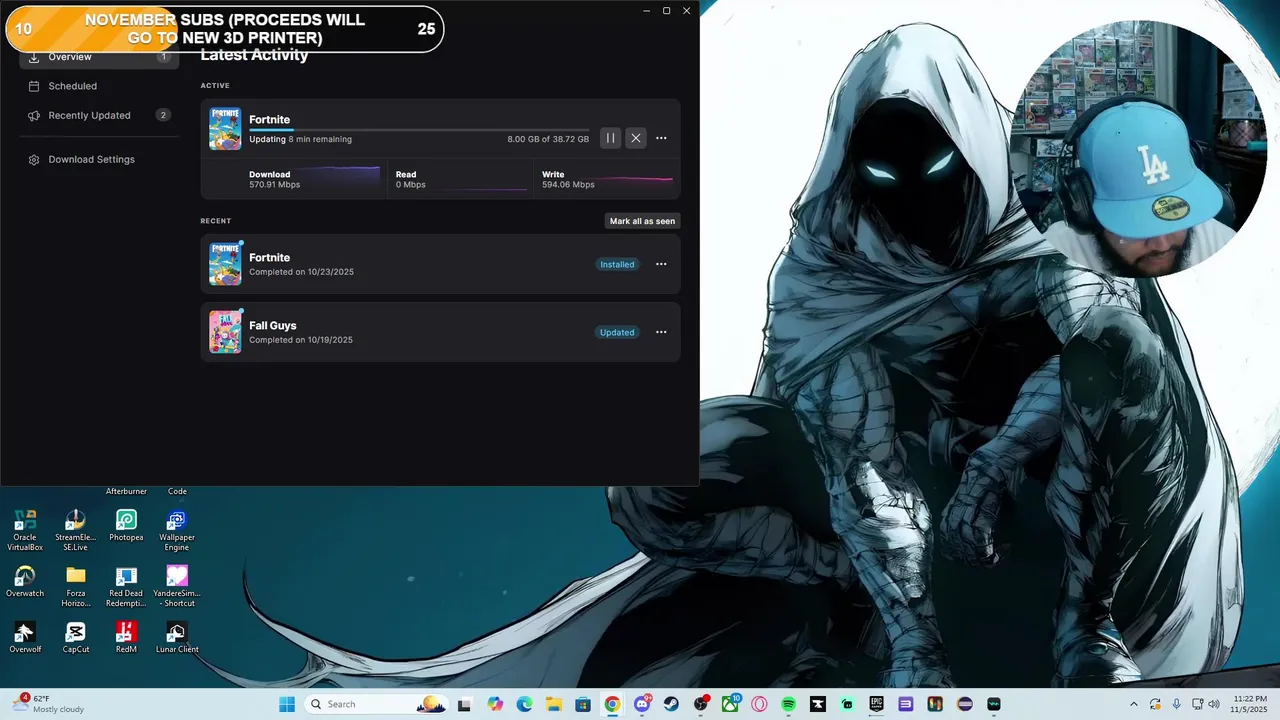The image size is (1280, 720).
Task: Click the taskbar Search box
Action: (376, 704)
